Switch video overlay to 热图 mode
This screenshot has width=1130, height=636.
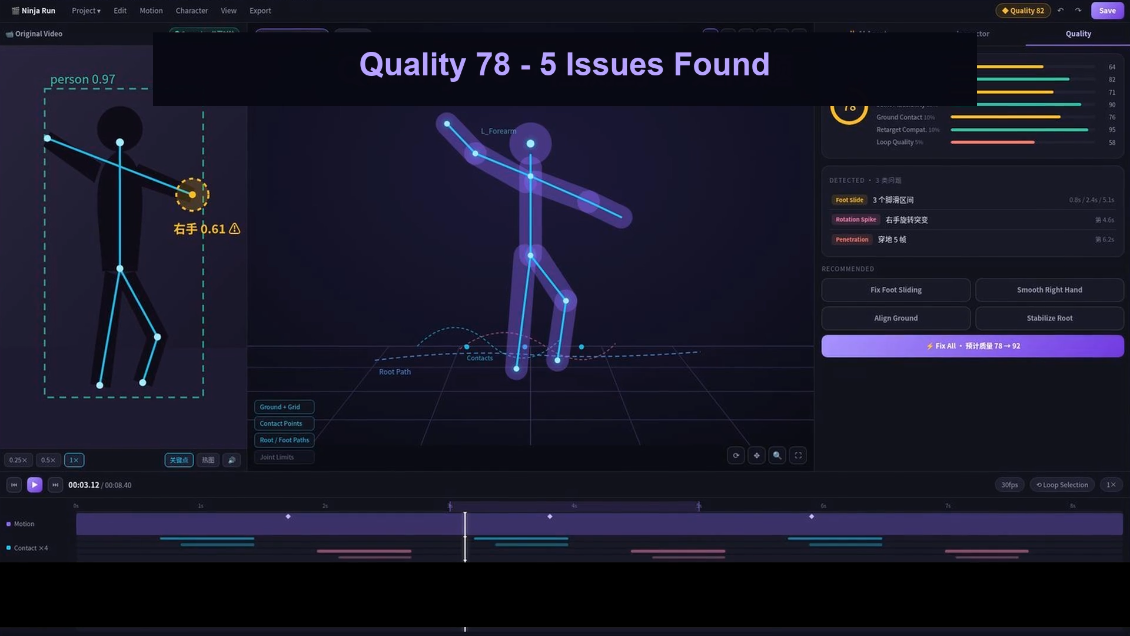click(x=208, y=460)
